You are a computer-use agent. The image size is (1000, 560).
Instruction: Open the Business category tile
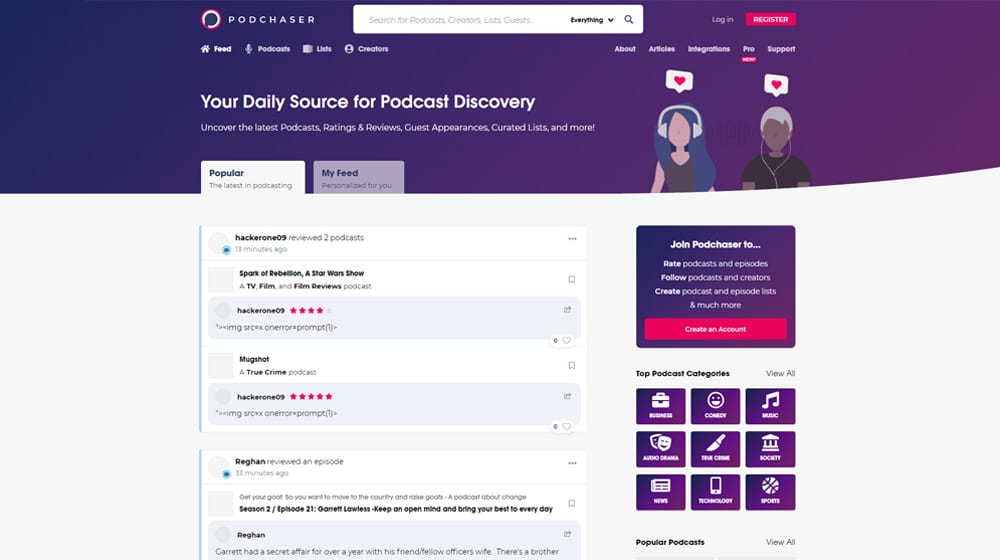(661, 406)
